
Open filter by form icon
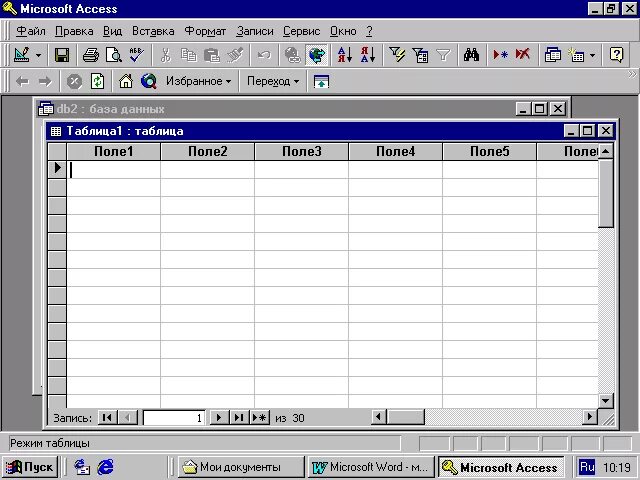click(420, 55)
